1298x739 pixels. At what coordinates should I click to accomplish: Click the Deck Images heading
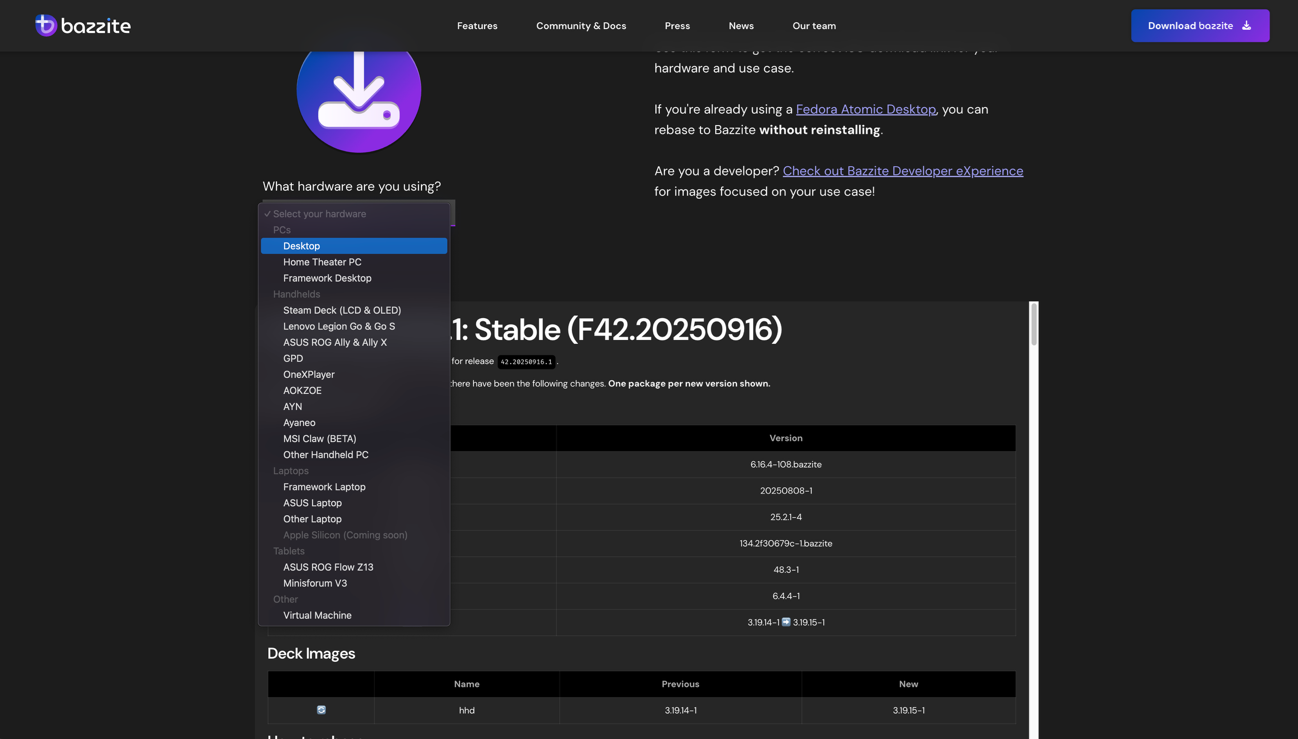(x=311, y=653)
